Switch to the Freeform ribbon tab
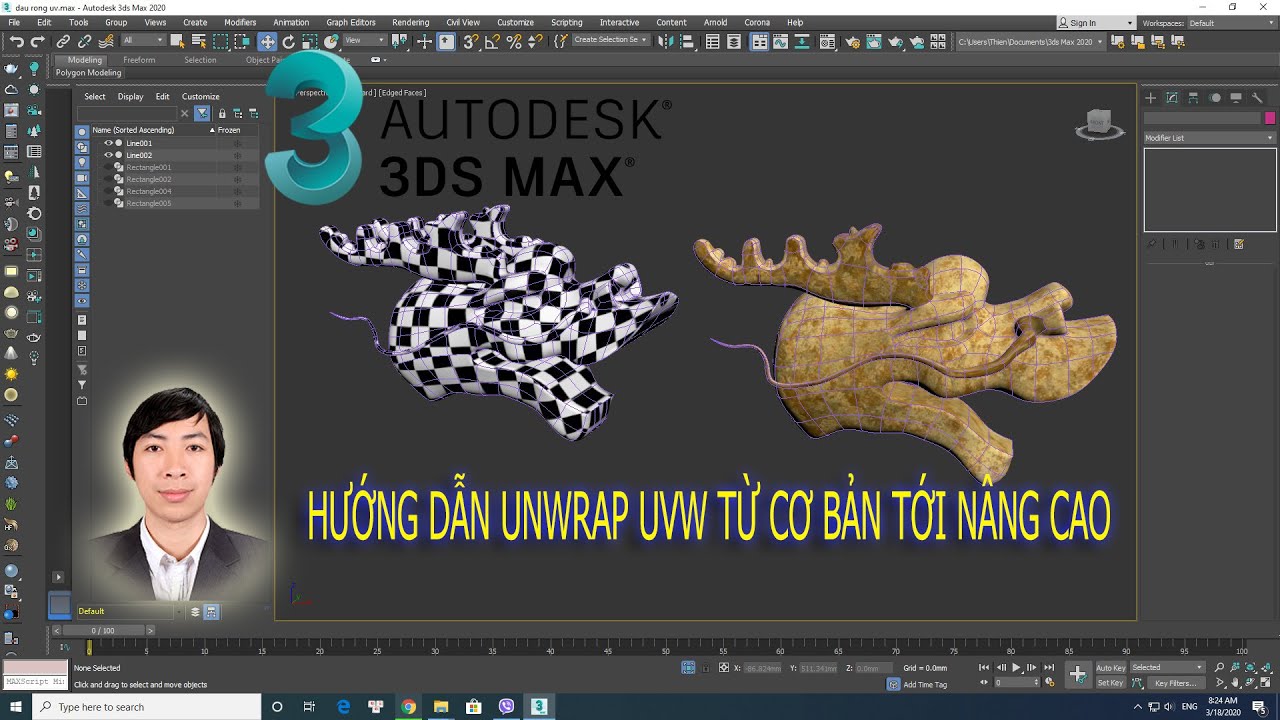The height and width of the screenshot is (720, 1280). click(139, 60)
